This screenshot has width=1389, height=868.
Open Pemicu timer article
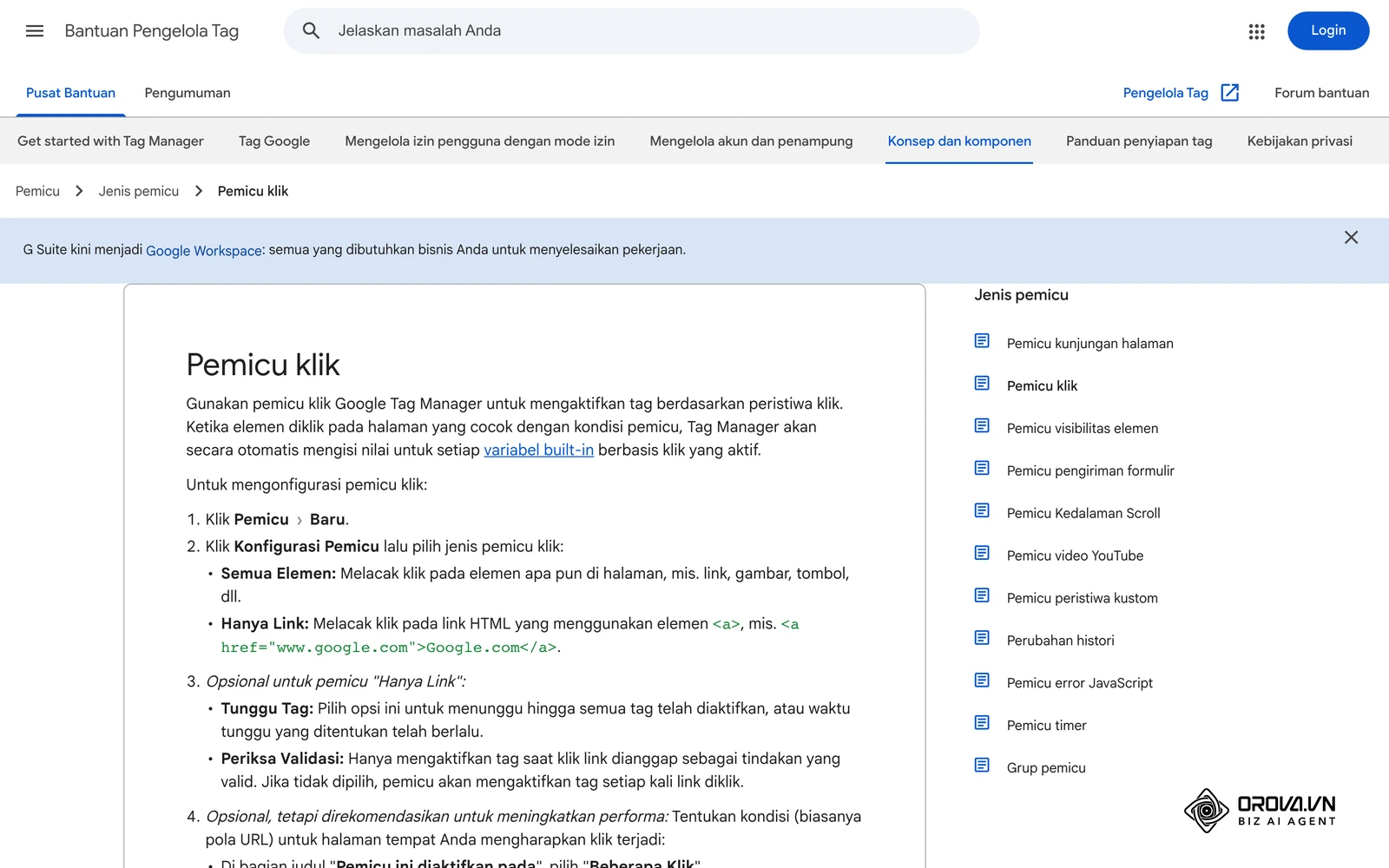(x=1046, y=726)
